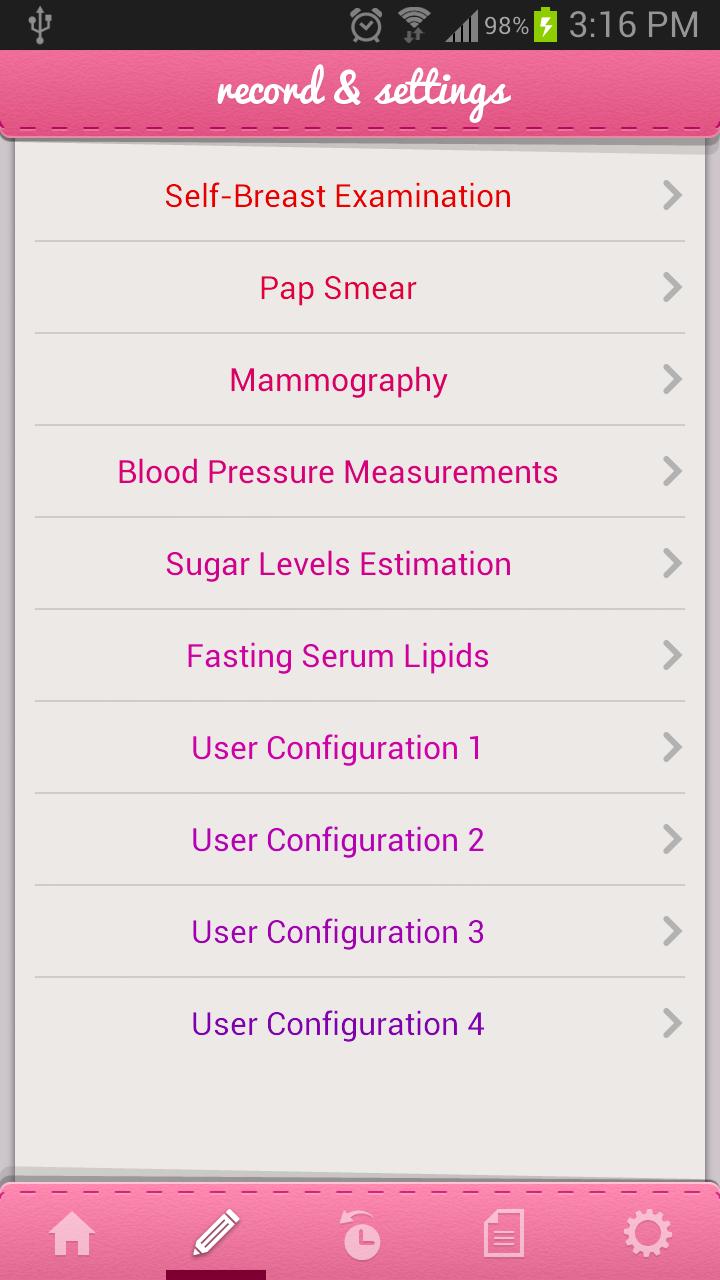Image resolution: width=720 pixels, height=1280 pixels.
Task: Select Fasting Serum Lipids
Action: [x=338, y=656]
